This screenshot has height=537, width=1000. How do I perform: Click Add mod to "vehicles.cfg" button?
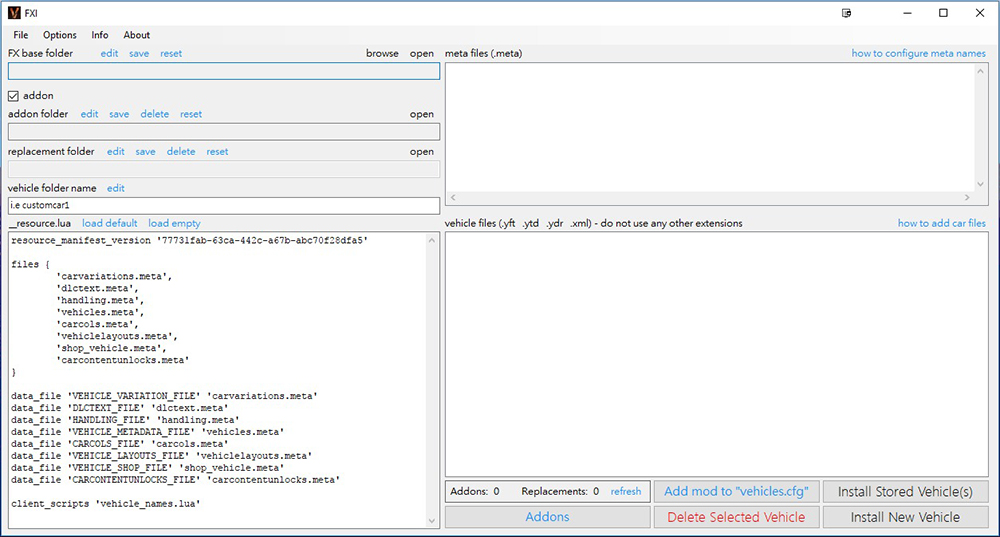[x=736, y=491]
